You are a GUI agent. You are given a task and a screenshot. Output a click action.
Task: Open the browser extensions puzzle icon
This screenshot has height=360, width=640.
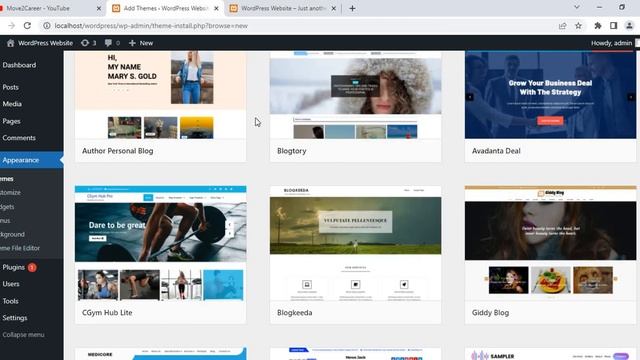(598, 26)
